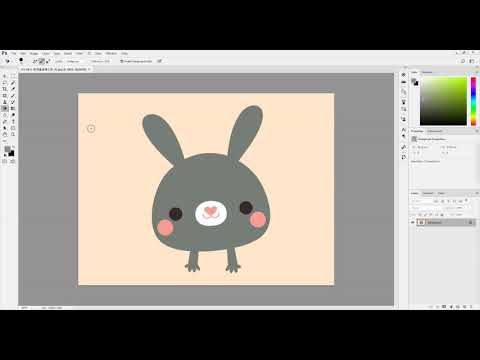Click the Create new layer icon
This screenshot has width=480, height=360.
[464, 307]
